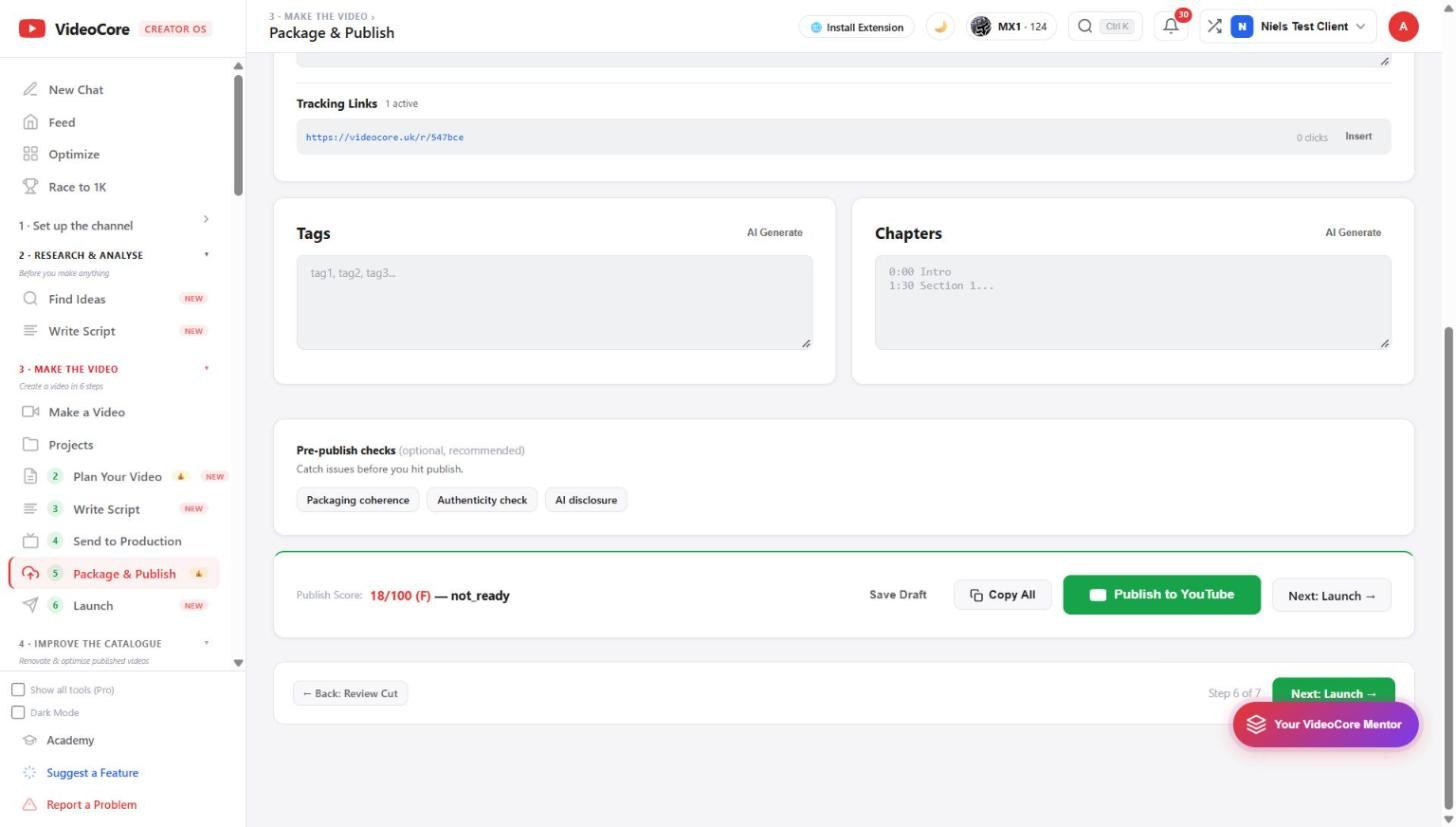
Task: Click the shuffle icon beside client switcher
Action: click(1214, 27)
